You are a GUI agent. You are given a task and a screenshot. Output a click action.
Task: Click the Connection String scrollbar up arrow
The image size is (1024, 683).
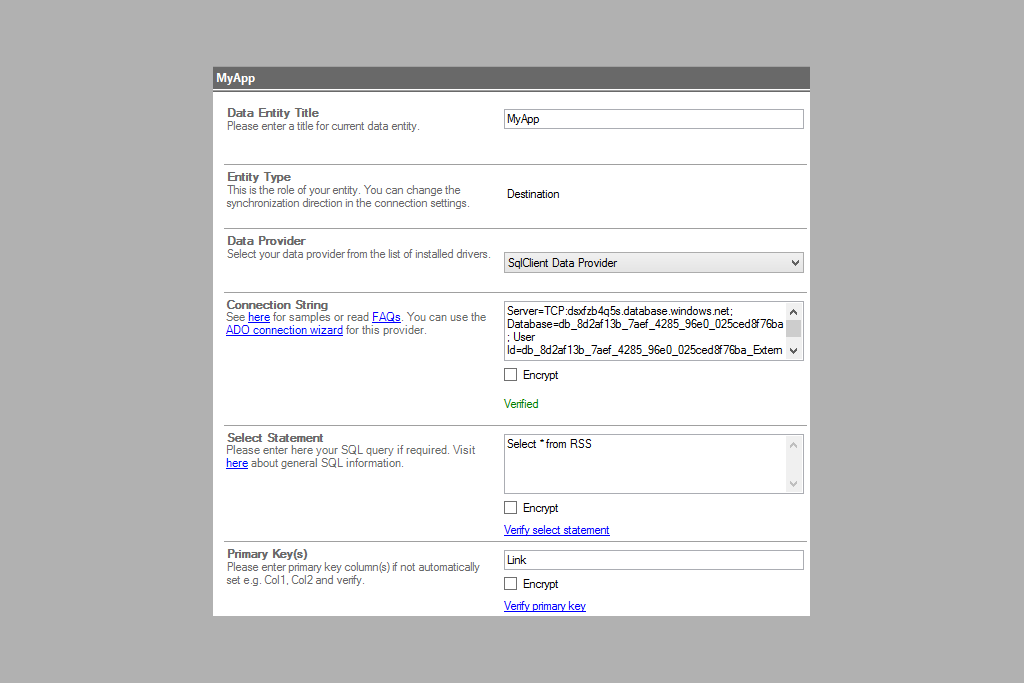794,311
